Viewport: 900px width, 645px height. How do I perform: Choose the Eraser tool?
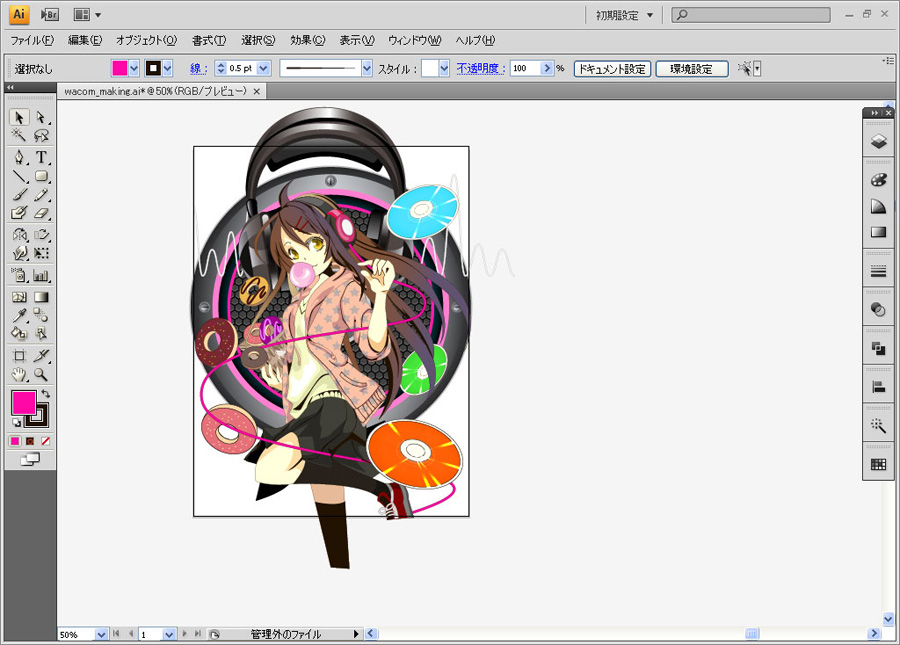41,213
